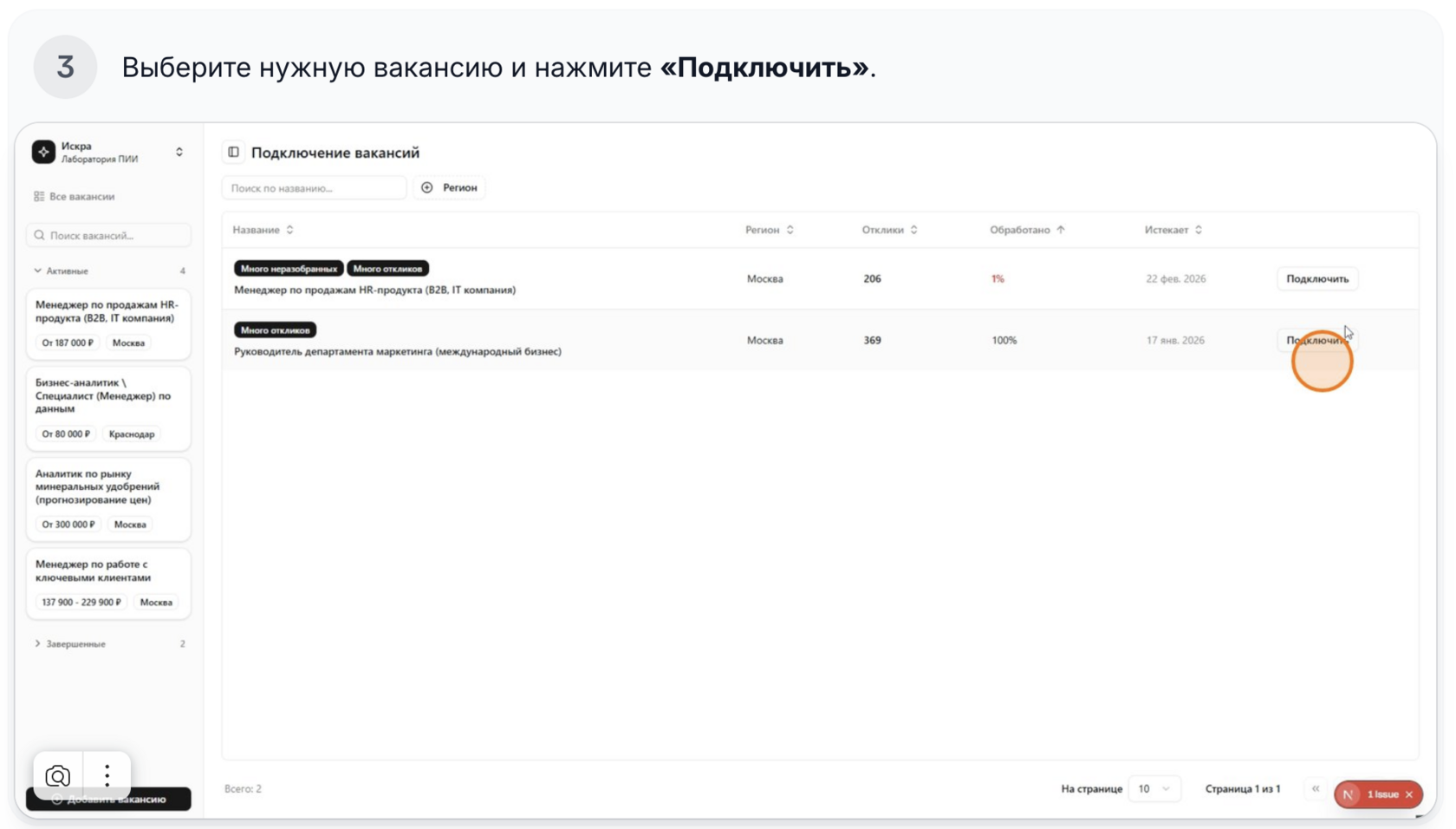Open the Искра workspace switcher chevron
This screenshot has height=829, width=1456.
(x=179, y=152)
